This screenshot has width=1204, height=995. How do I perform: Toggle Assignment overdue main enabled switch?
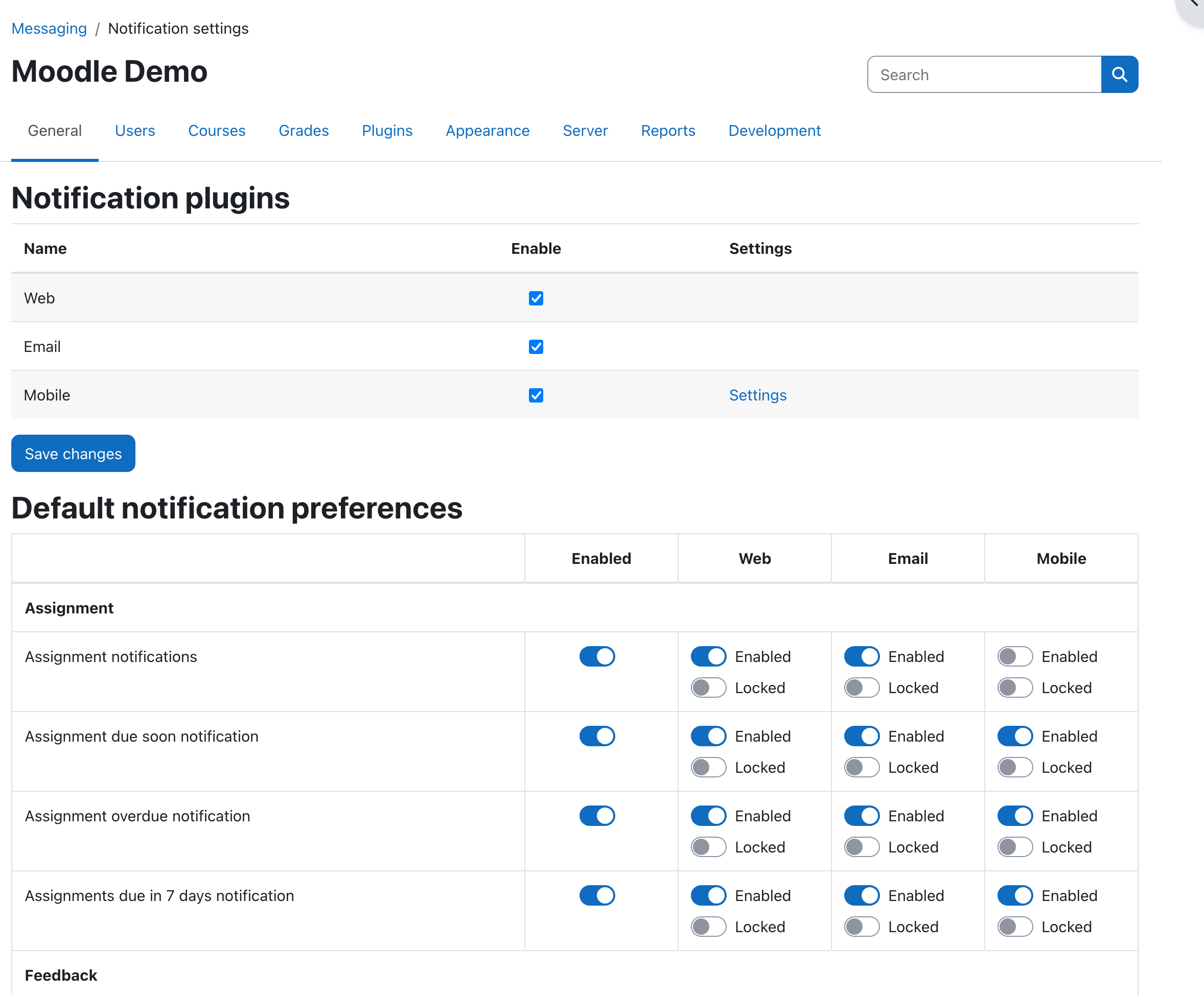pos(597,816)
